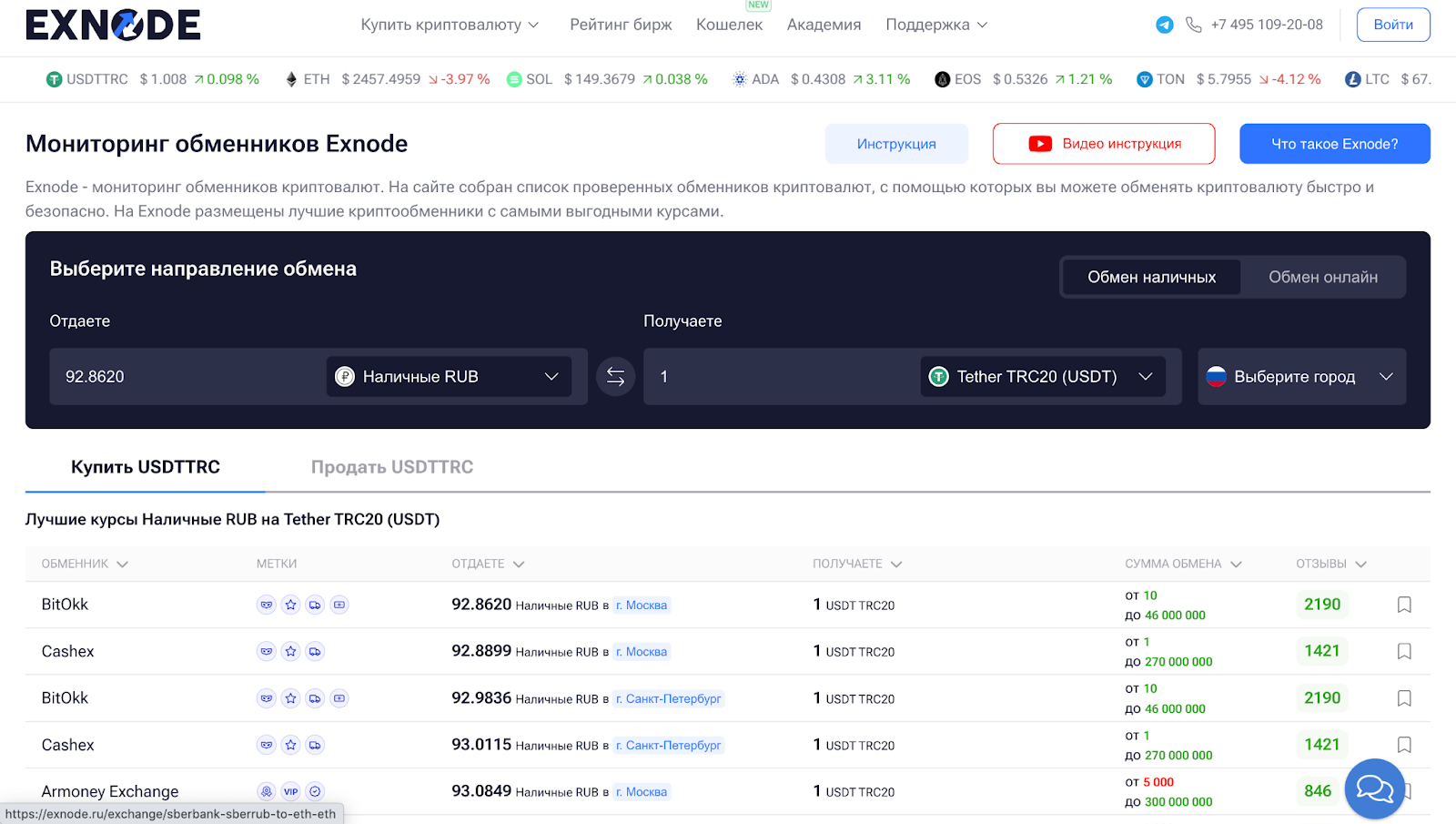
Task: Click the Войти login button
Action: pos(1393,25)
